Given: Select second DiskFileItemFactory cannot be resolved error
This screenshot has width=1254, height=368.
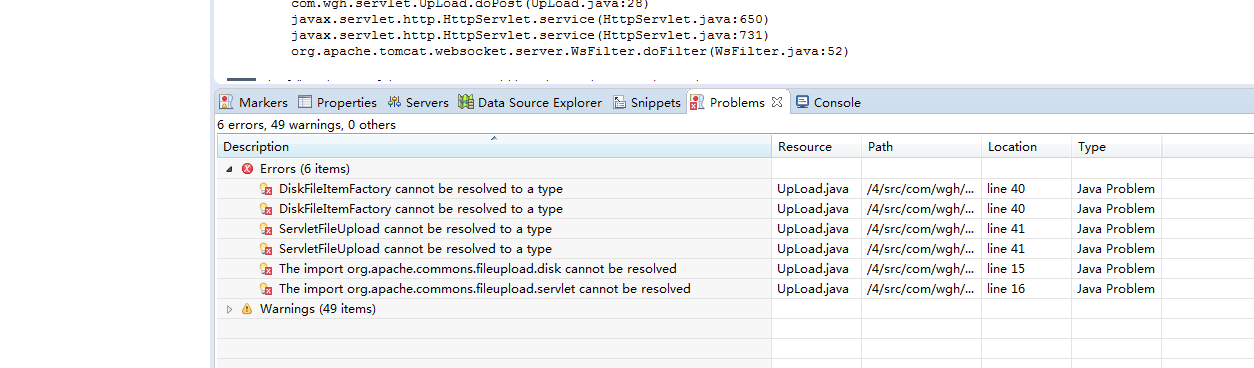Looking at the screenshot, I should click(420, 209).
